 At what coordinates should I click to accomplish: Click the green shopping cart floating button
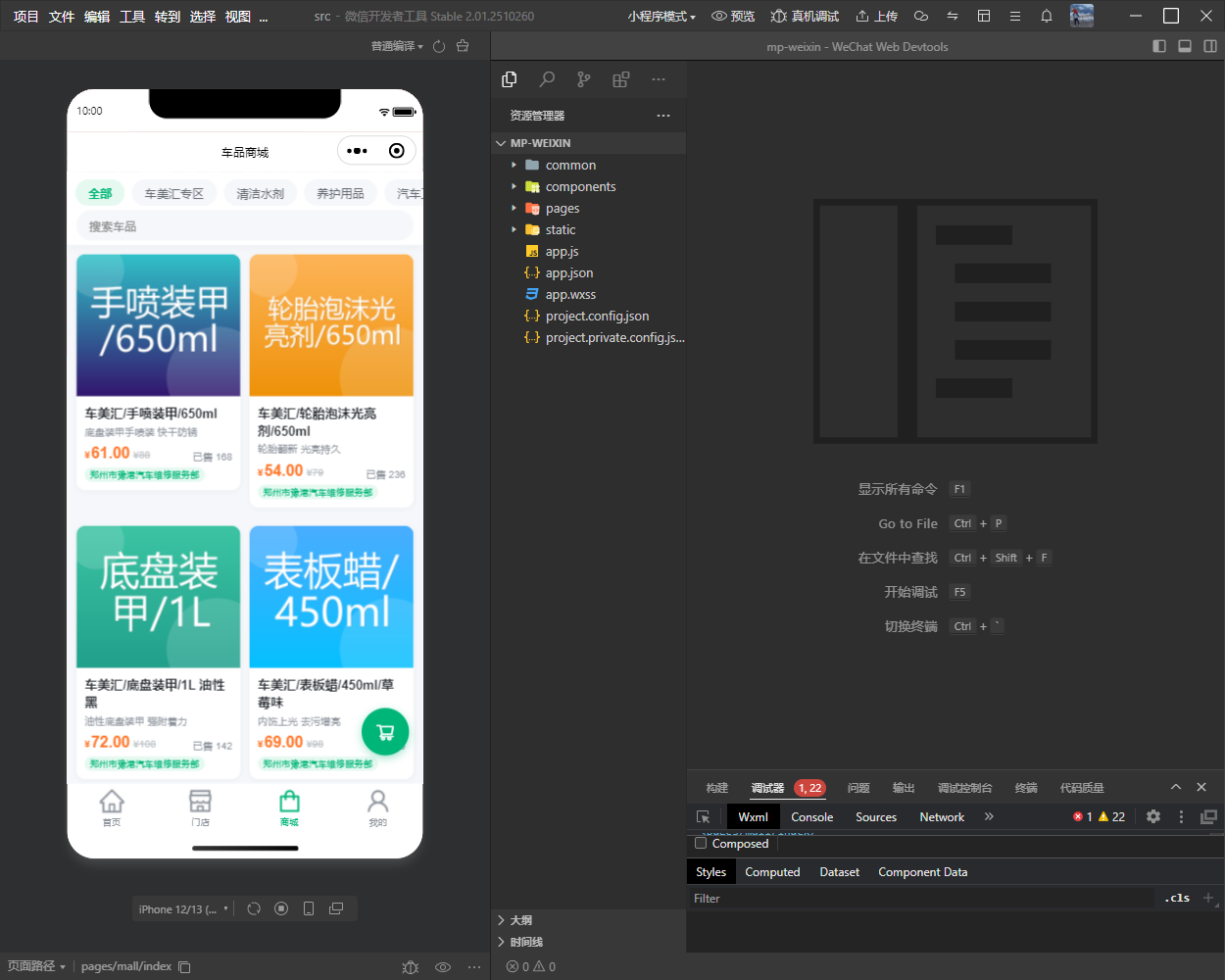[x=385, y=731]
